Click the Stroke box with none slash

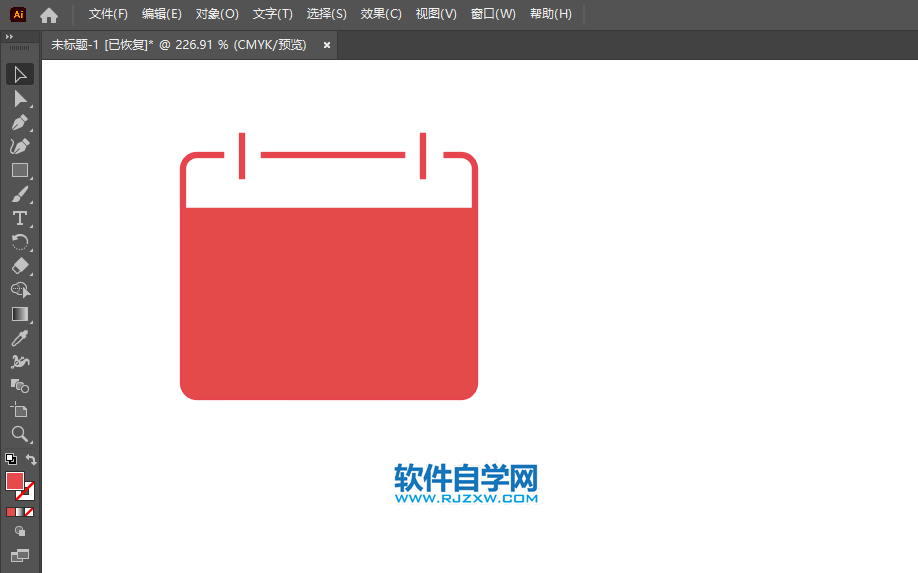point(28,493)
